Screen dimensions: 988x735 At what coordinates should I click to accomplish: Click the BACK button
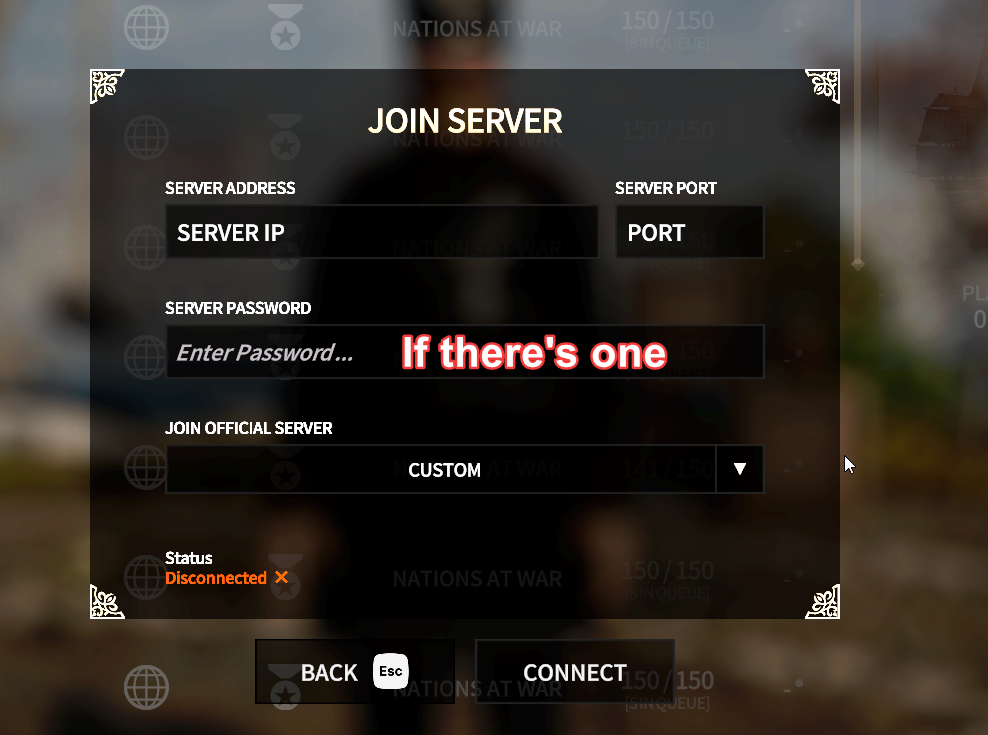click(355, 672)
